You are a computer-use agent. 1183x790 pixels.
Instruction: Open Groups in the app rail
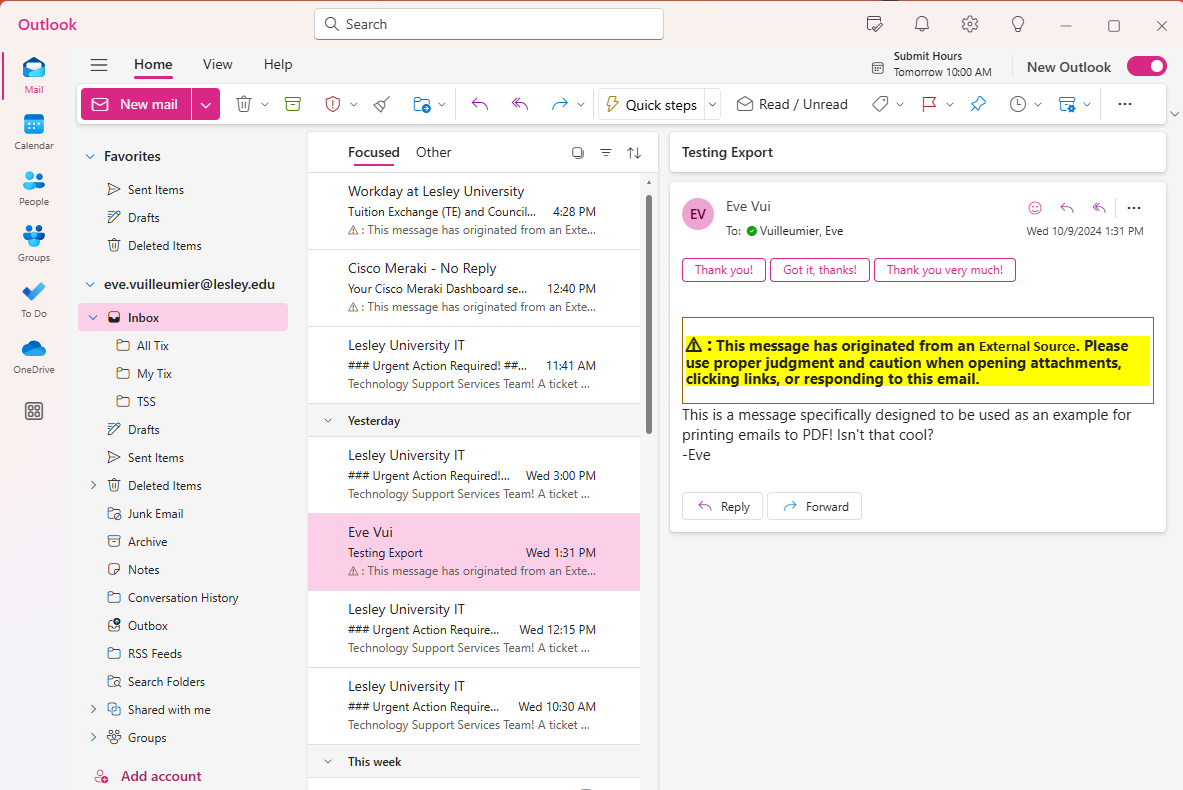pyautogui.click(x=34, y=244)
